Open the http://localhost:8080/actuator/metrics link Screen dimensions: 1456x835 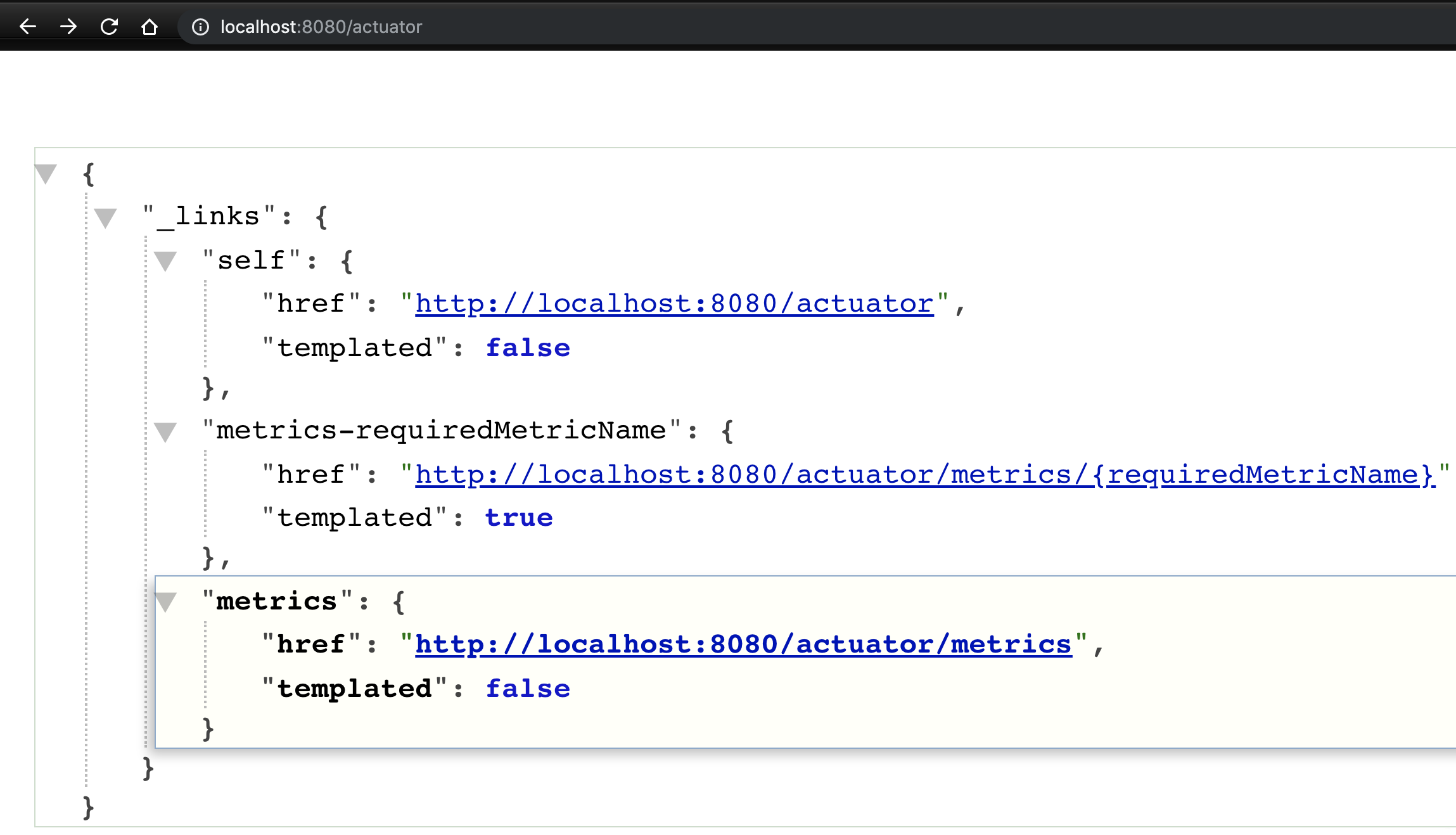tap(743, 645)
